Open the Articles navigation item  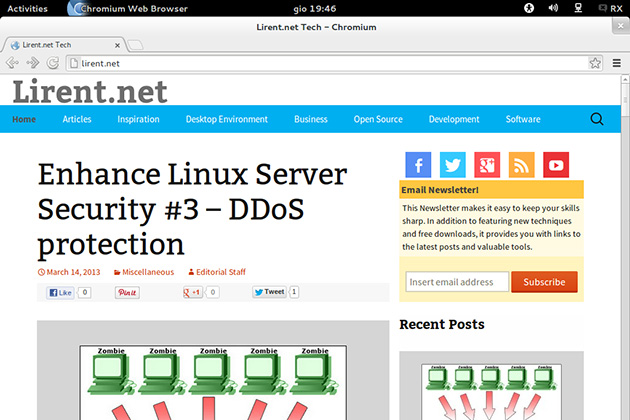tap(77, 119)
